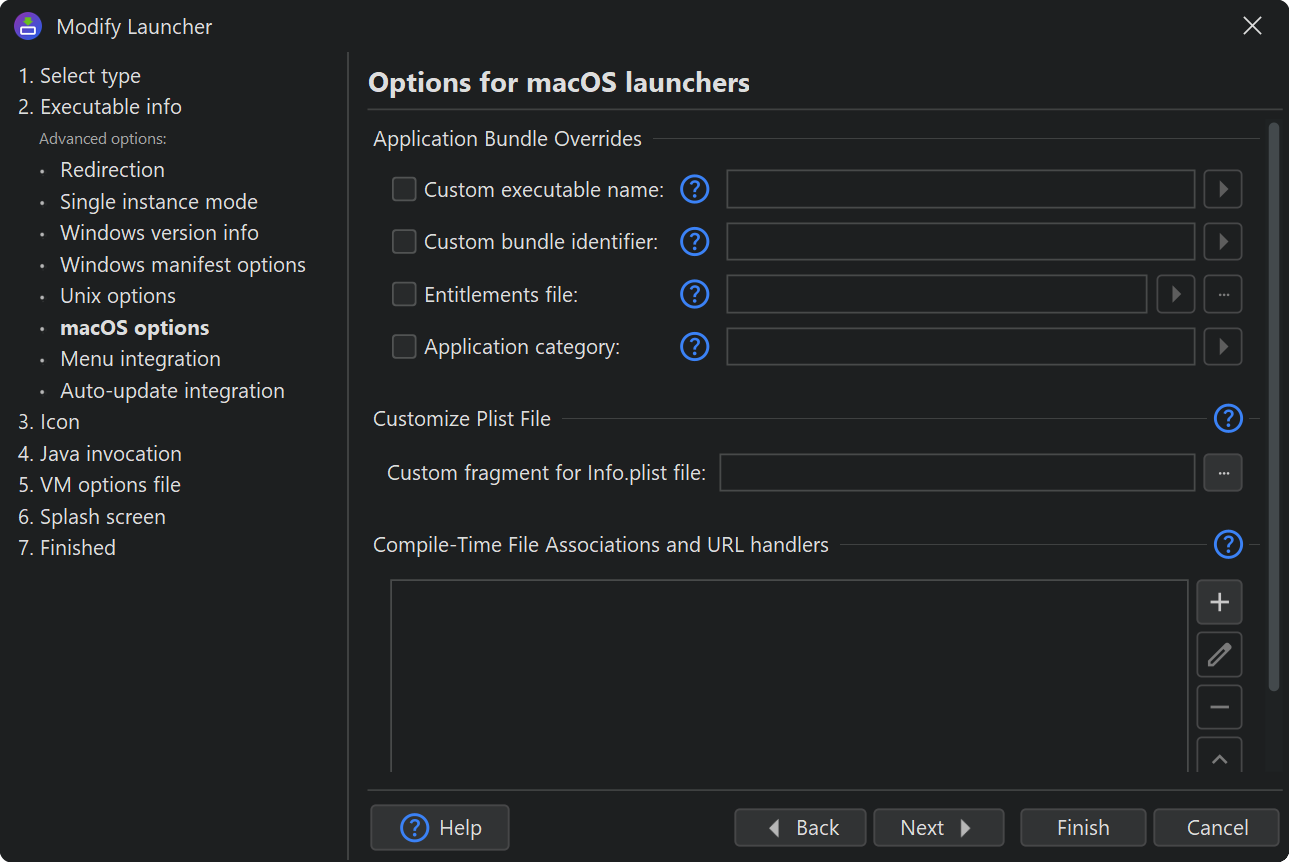Select the Java invocation step
This screenshot has width=1289, height=862.
click(x=110, y=454)
